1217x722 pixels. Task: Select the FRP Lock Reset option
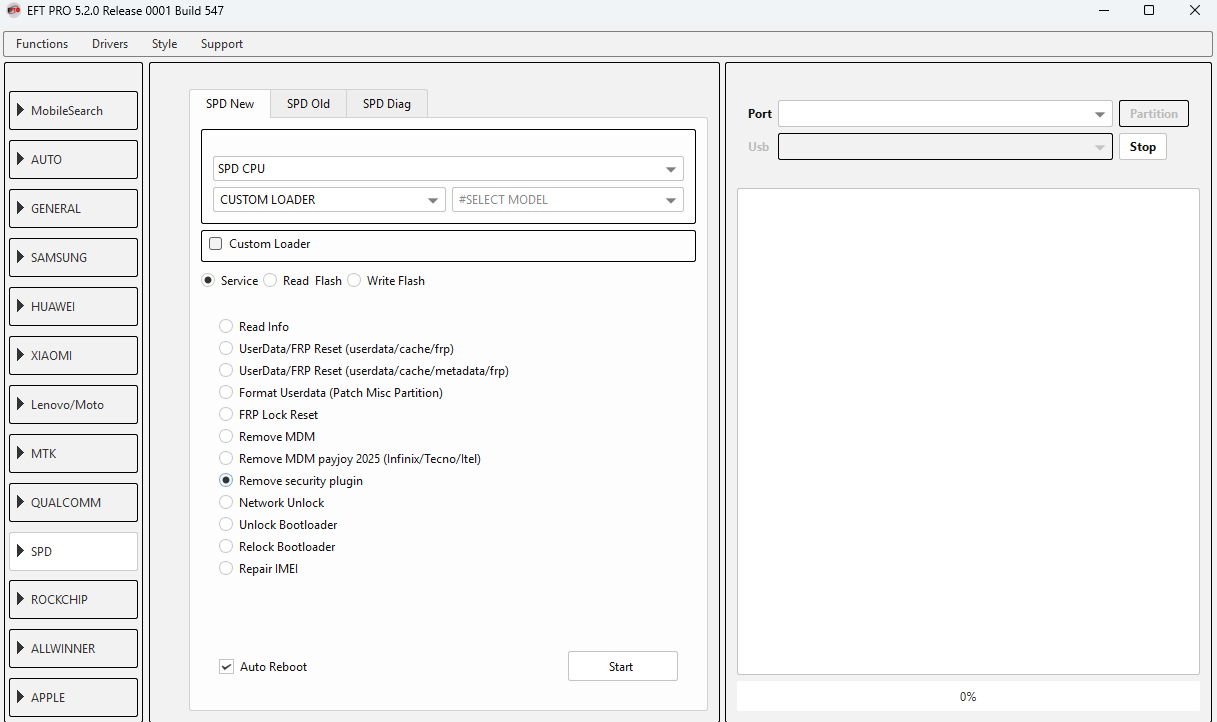269,415
